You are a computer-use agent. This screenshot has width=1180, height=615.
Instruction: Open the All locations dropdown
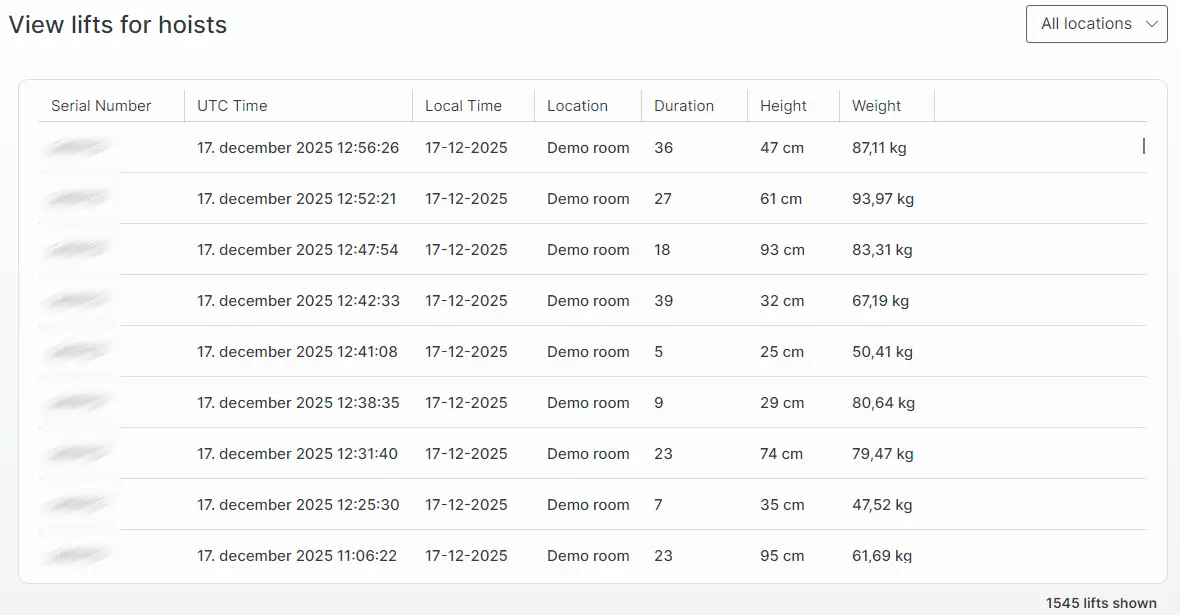coord(1095,24)
